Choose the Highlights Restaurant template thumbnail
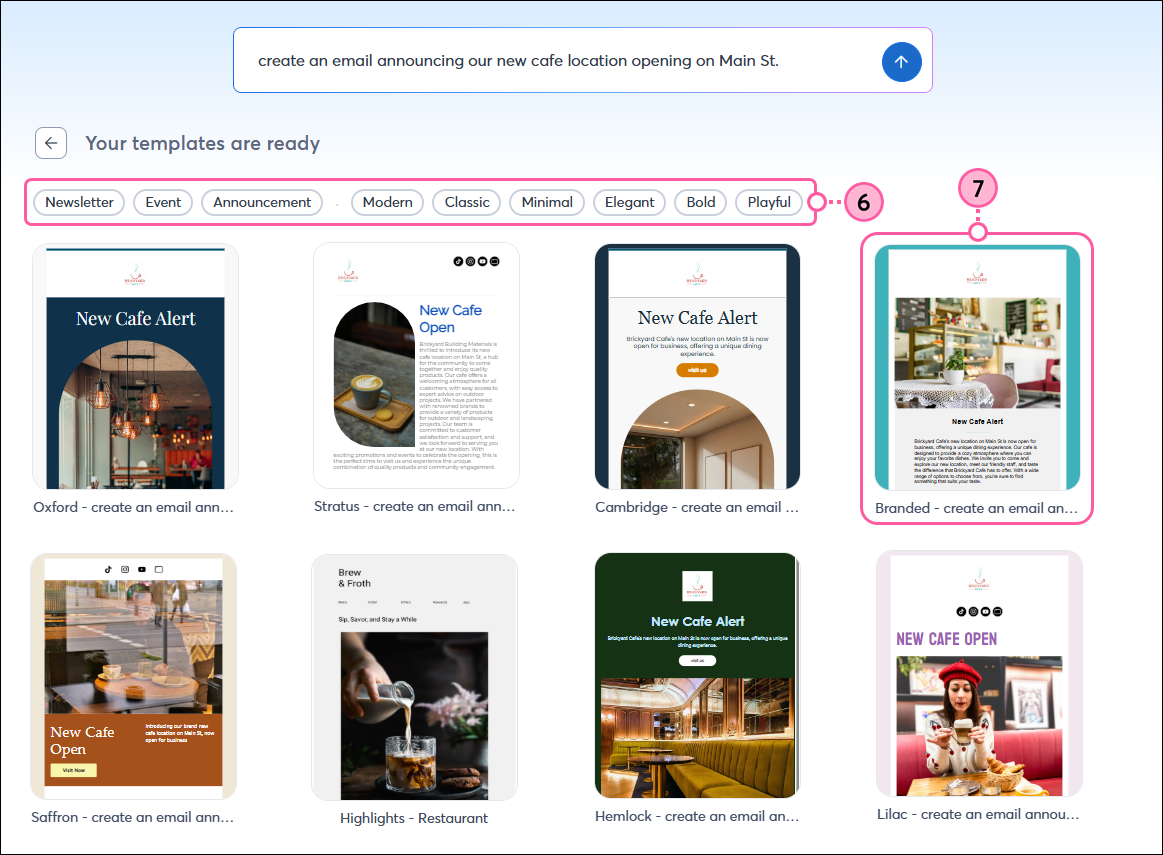The height and width of the screenshot is (855, 1163). (x=415, y=677)
